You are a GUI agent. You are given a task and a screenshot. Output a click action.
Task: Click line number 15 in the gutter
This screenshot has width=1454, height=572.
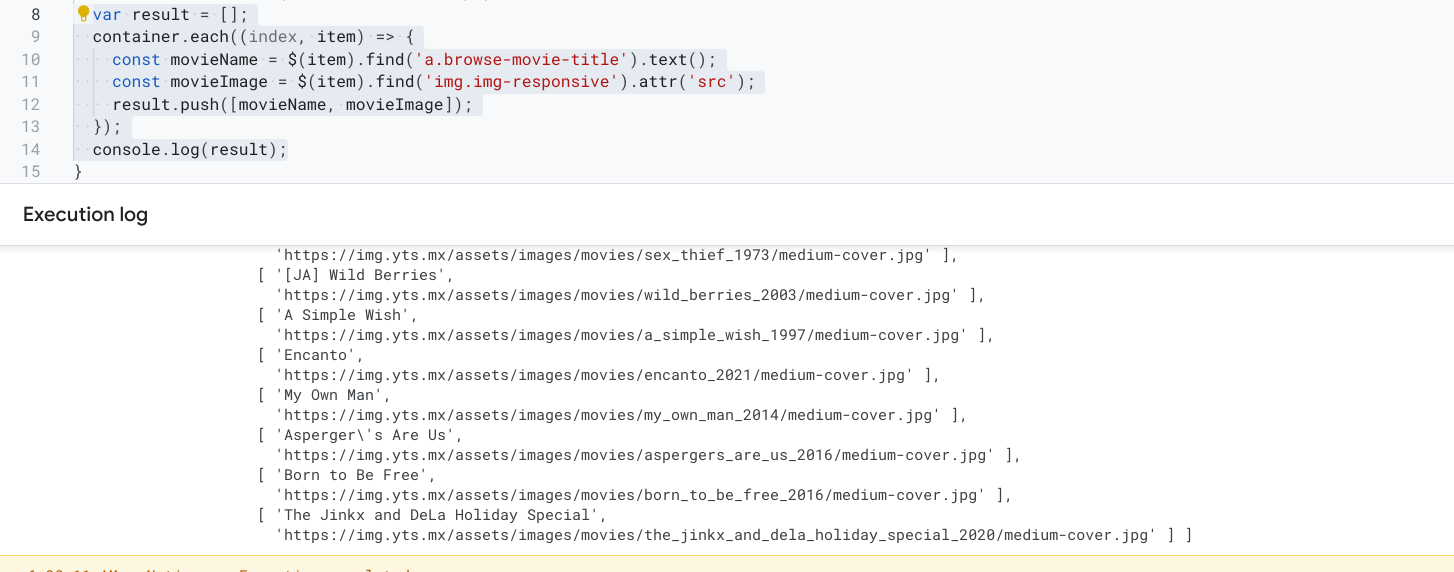click(30, 172)
